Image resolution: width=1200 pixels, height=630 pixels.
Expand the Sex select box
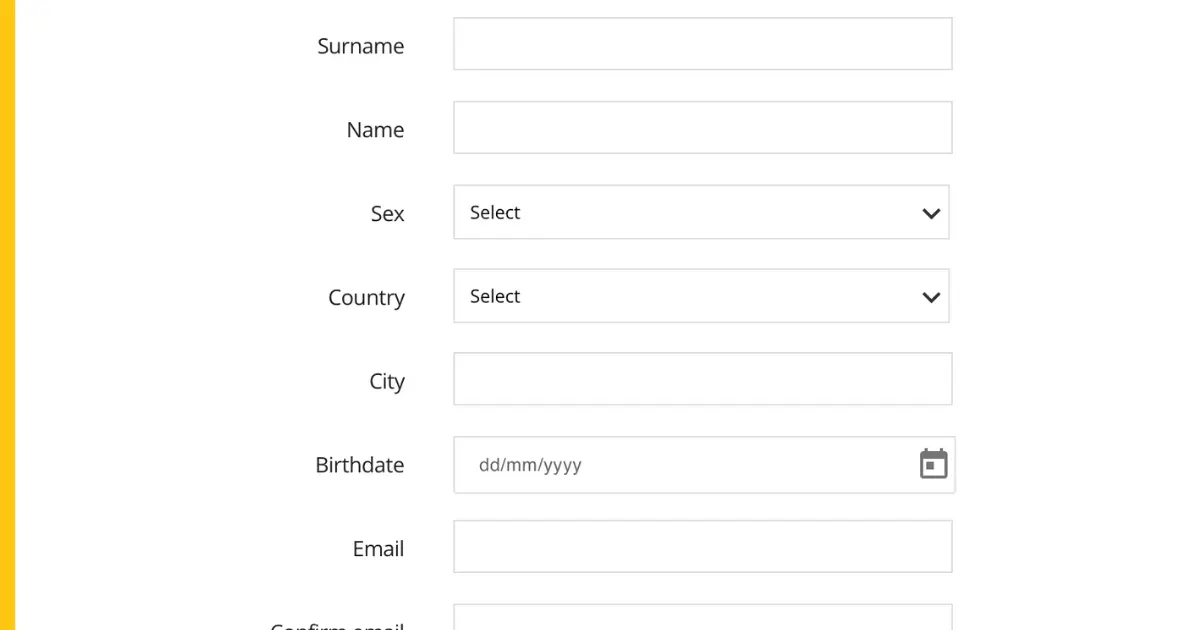701,212
